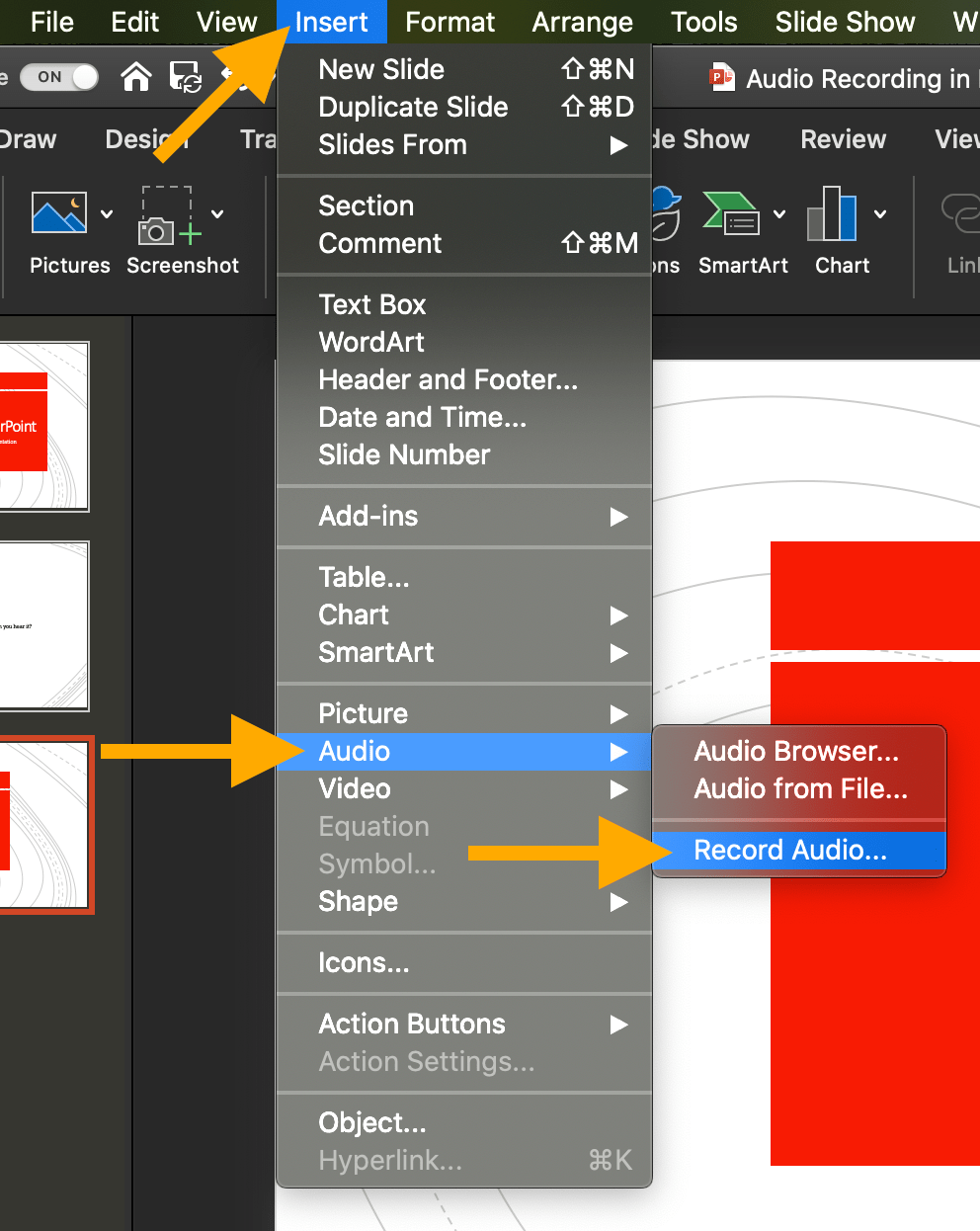Switch to the Review ribbon tab
Screen dimensions: 980x1231
point(842,139)
